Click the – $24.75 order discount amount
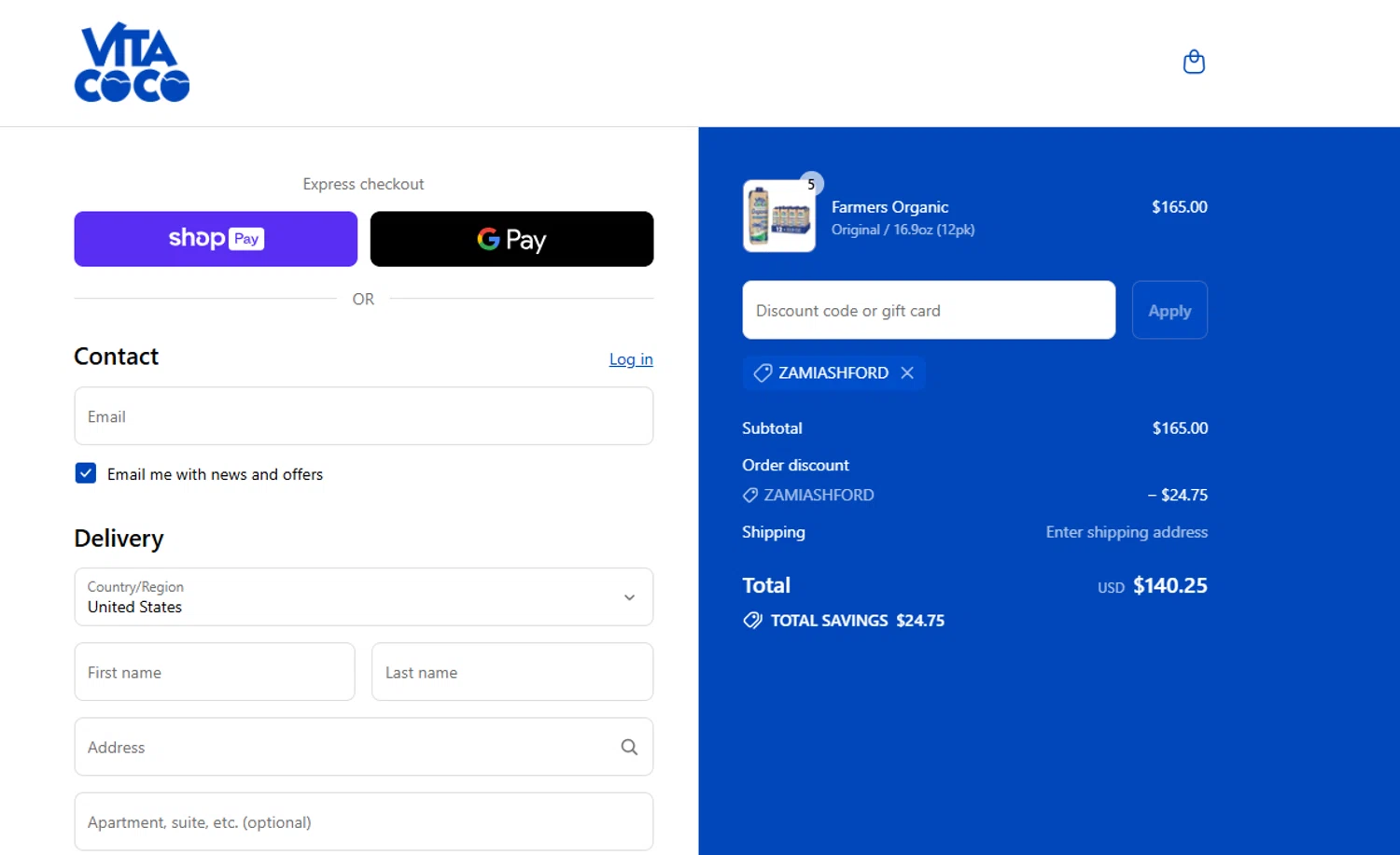The width and height of the screenshot is (1400, 855). [x=1178, y=495]
